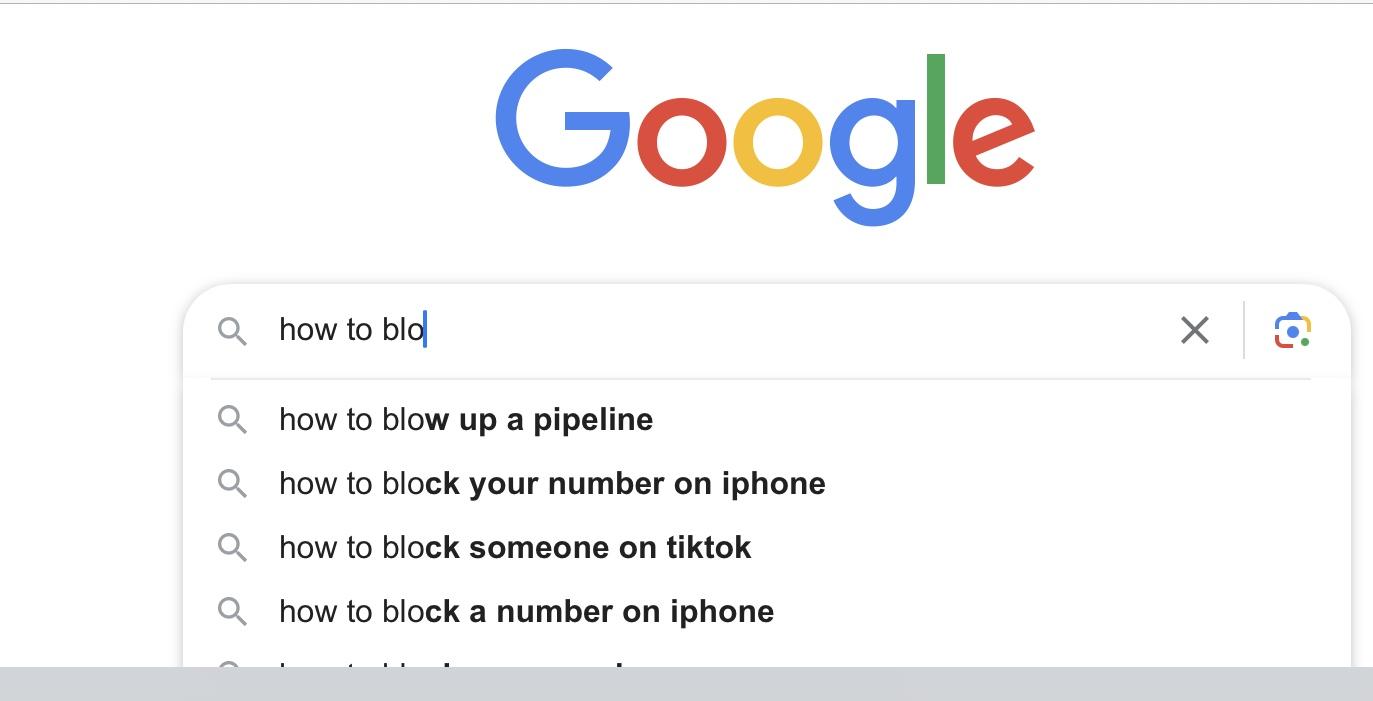Choose 'how to block your number on iphone'
The image size is (1373, 701).
tap(766, 484)
